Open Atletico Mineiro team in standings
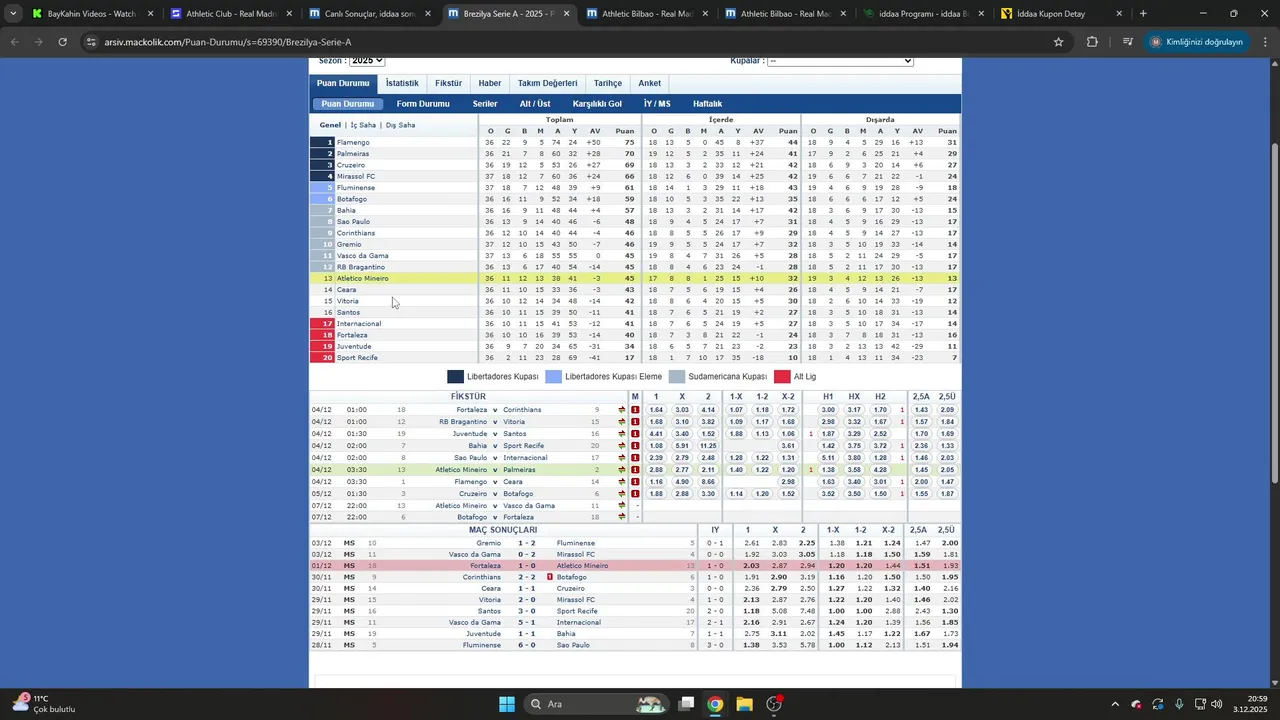The height and width of the screenshot is (720, 1280). point(363,278)
